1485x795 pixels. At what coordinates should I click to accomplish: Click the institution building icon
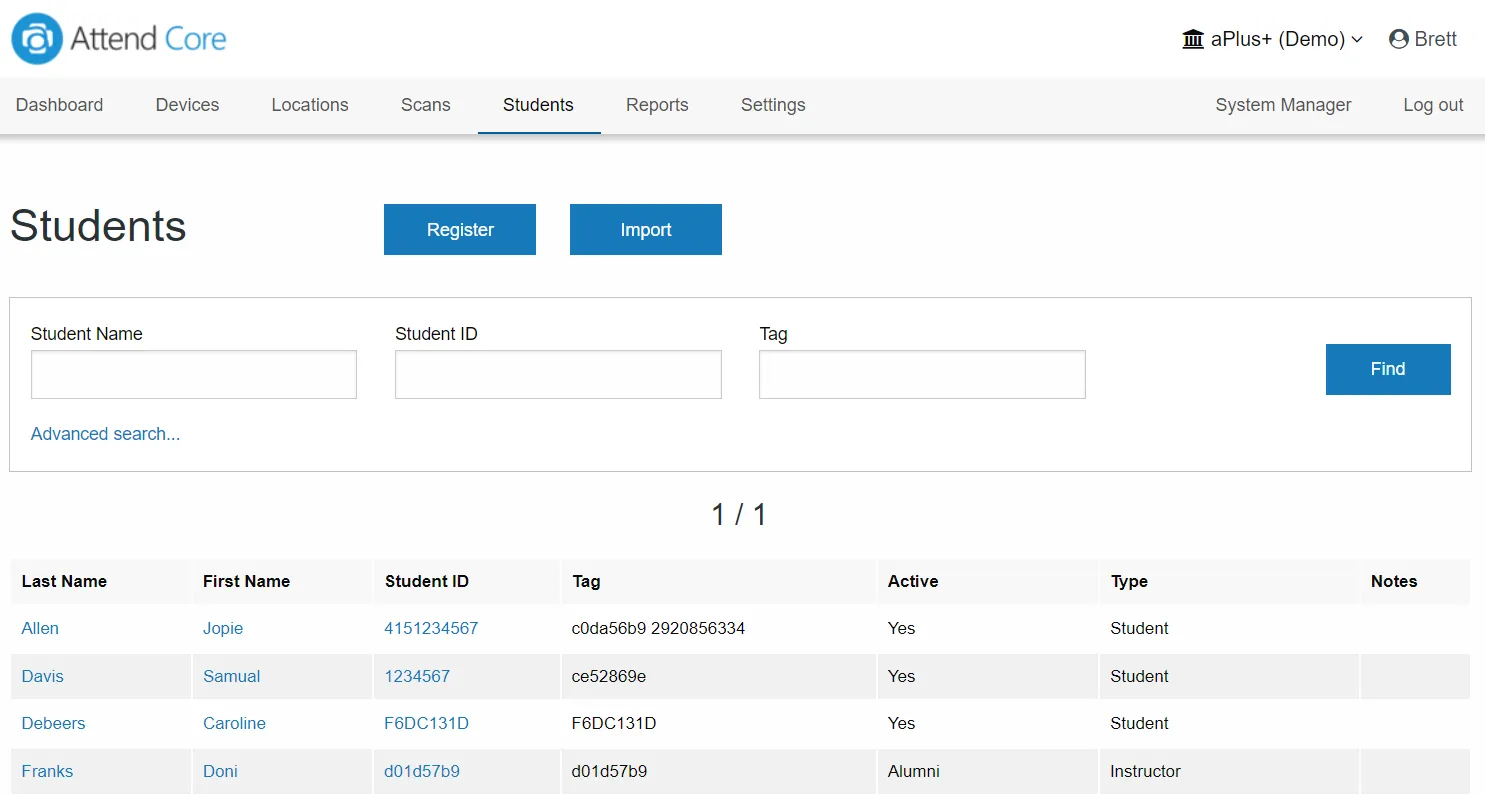point(1193,39)
